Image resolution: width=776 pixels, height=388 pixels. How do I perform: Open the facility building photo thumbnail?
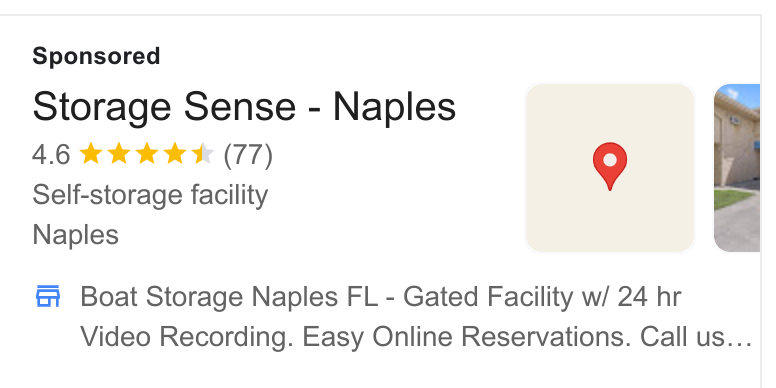pyautogui.click(x=737, y=168)
